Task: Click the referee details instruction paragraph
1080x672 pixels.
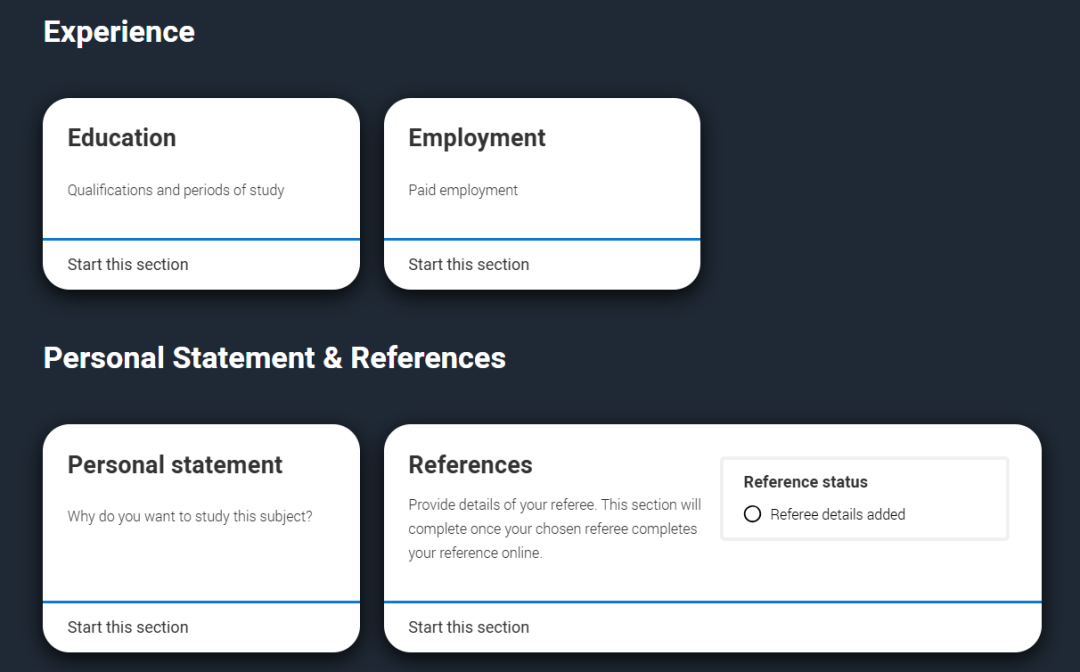Action: (x=554, y=529)
